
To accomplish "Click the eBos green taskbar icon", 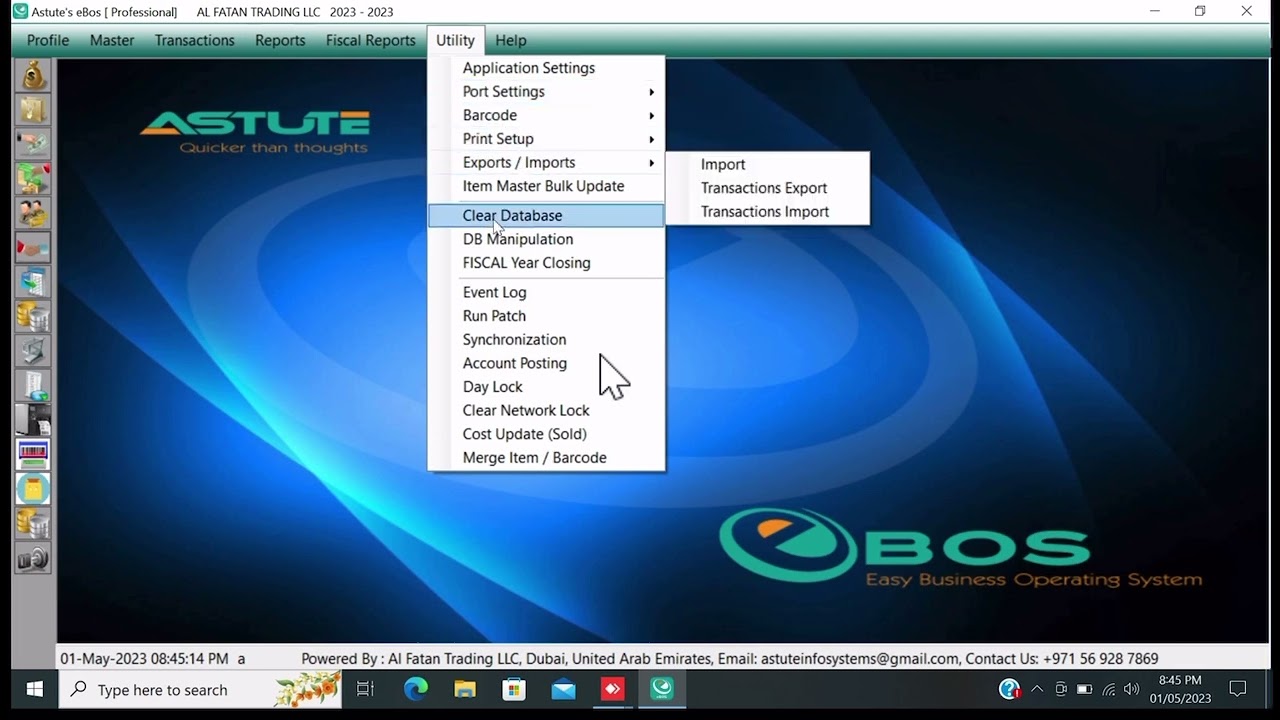I will tap(661, 689).
